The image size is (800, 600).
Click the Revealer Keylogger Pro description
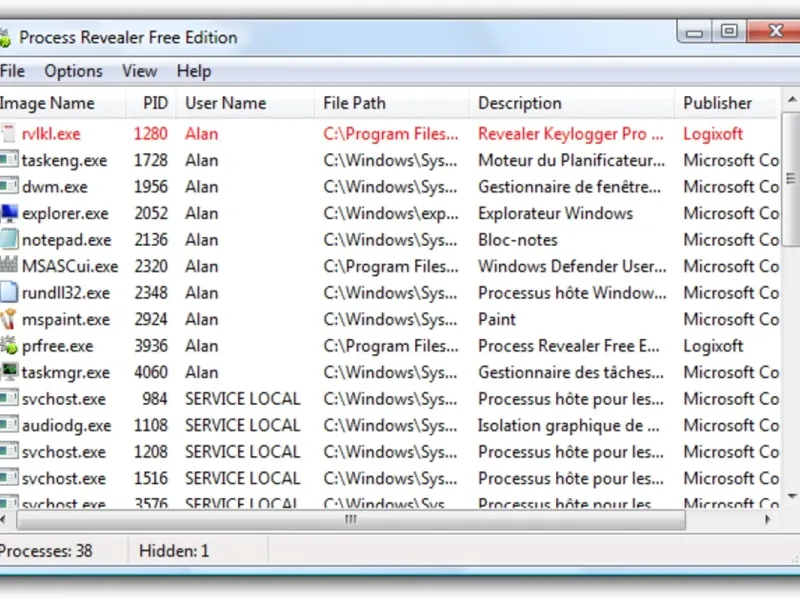(x=570, y=134)
